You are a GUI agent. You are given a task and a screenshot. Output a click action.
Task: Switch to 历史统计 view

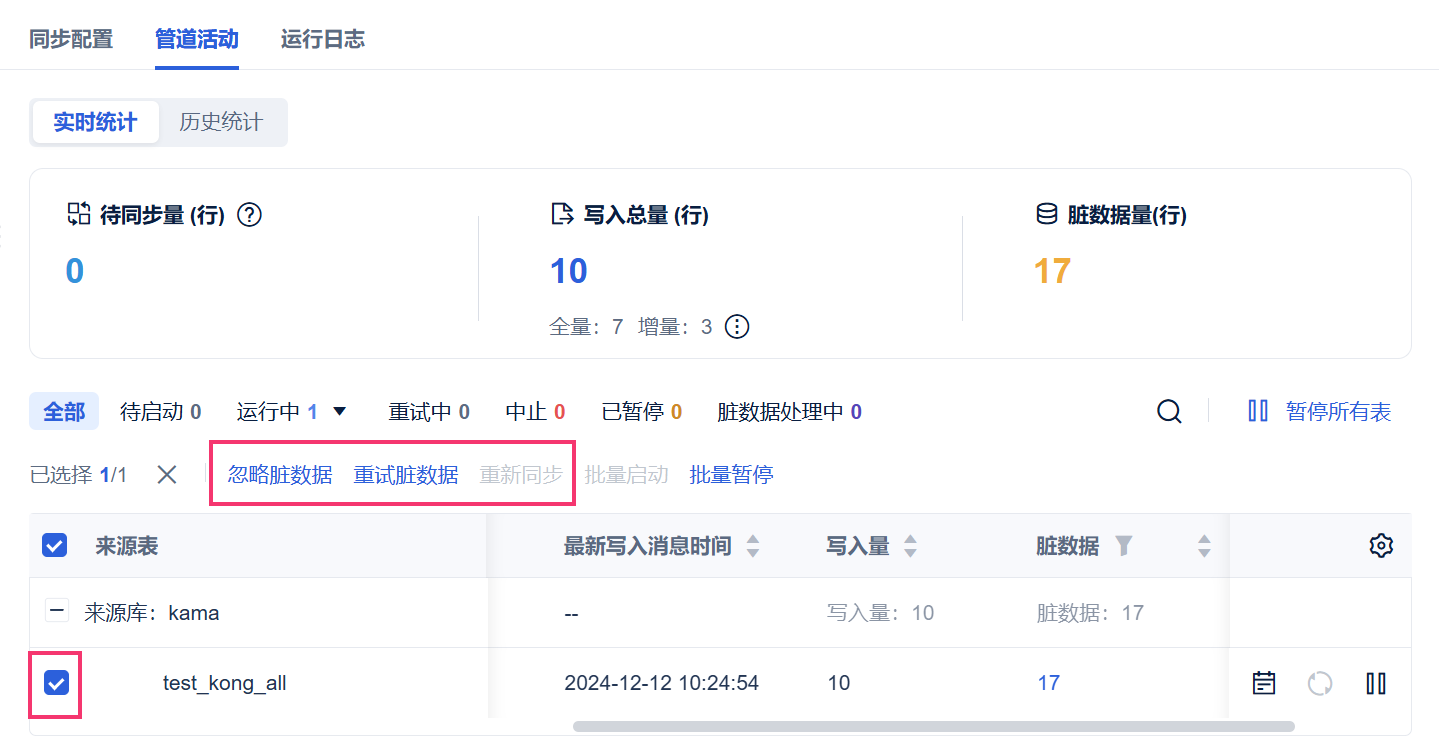[221, 122]
